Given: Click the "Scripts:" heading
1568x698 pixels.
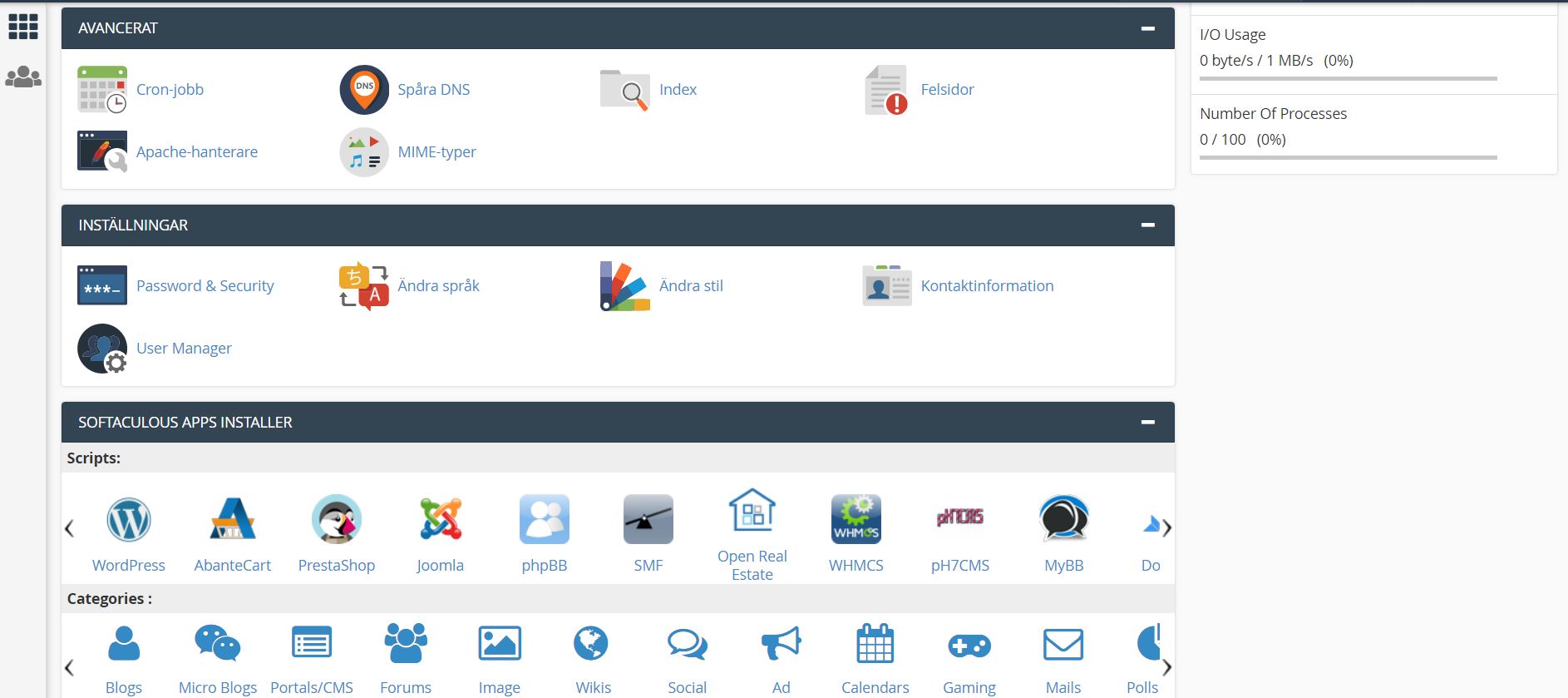Looking at the screenshot, I should [x=94, y=458].
